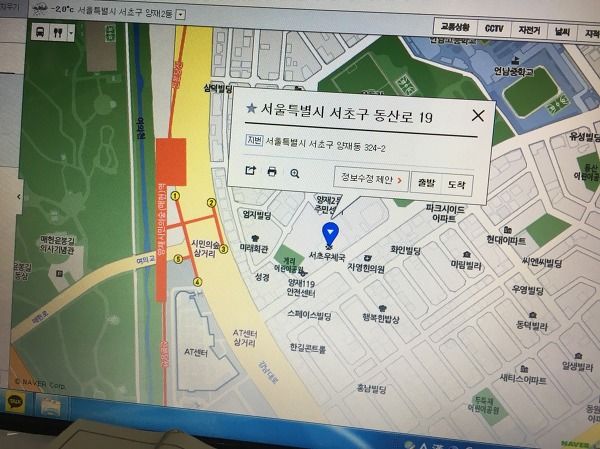This screenshot has width=600, height=449.
Task: Click the 일생빌라 house icon
Action: (578, 356)
